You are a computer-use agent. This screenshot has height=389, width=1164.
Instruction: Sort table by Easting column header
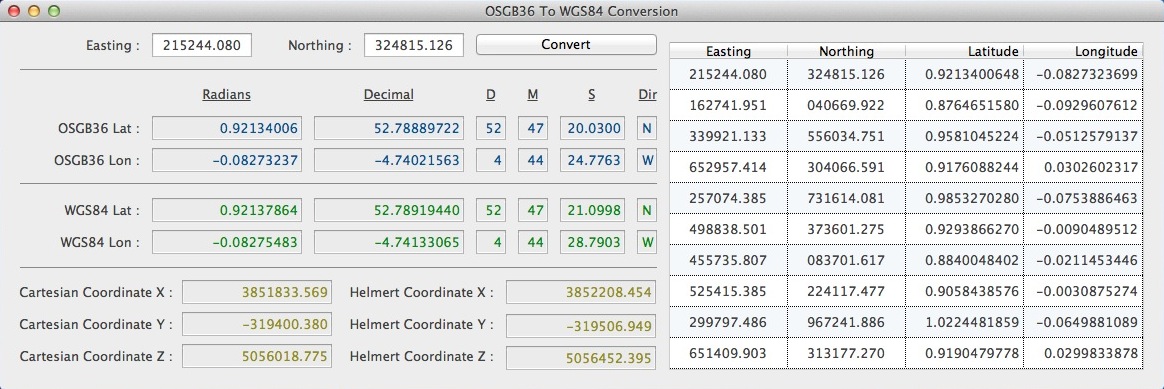point(728,51)
